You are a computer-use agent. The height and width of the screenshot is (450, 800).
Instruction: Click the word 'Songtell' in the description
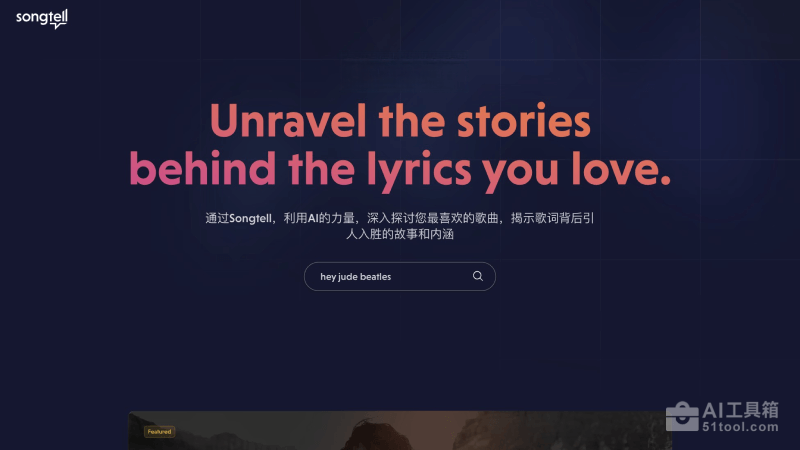coord(250,218)
